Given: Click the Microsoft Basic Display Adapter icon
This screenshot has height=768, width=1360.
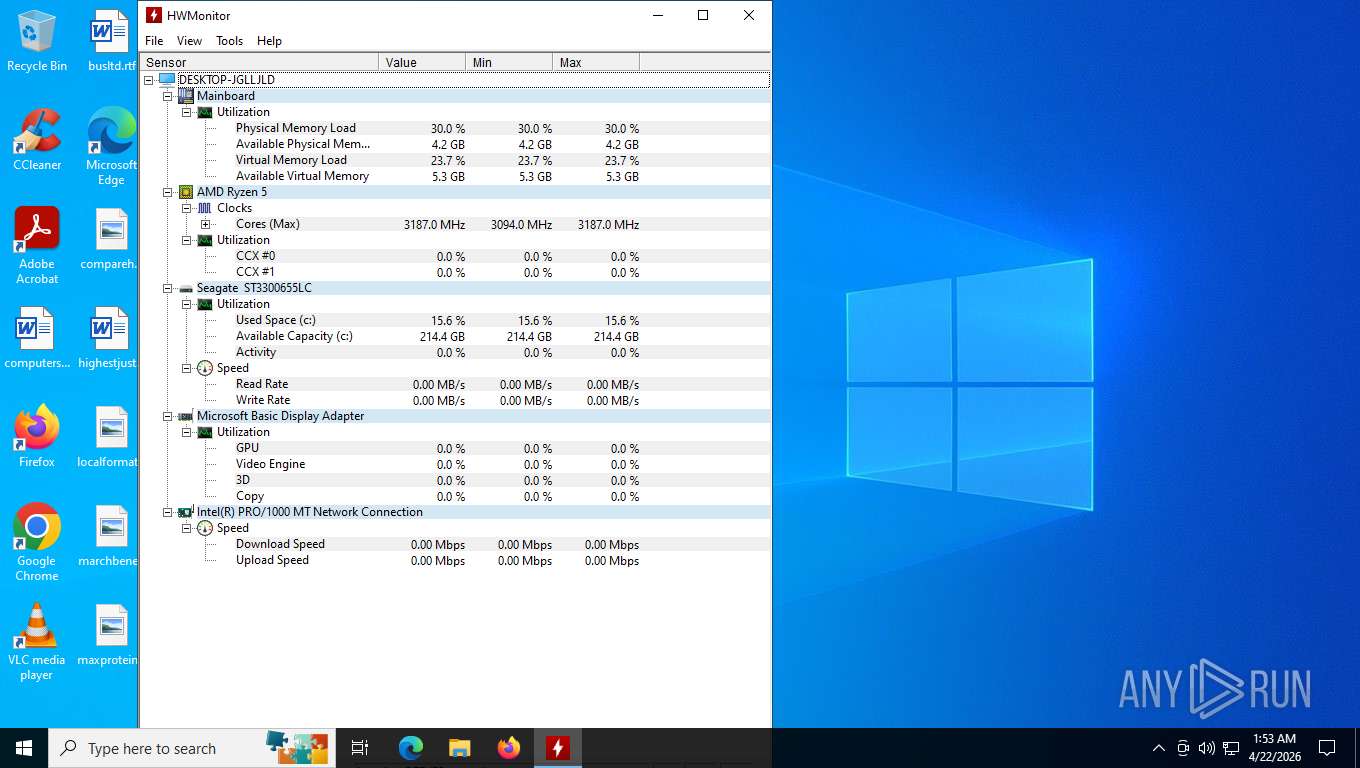Looking at the screenshot, I should click(185, 416).
